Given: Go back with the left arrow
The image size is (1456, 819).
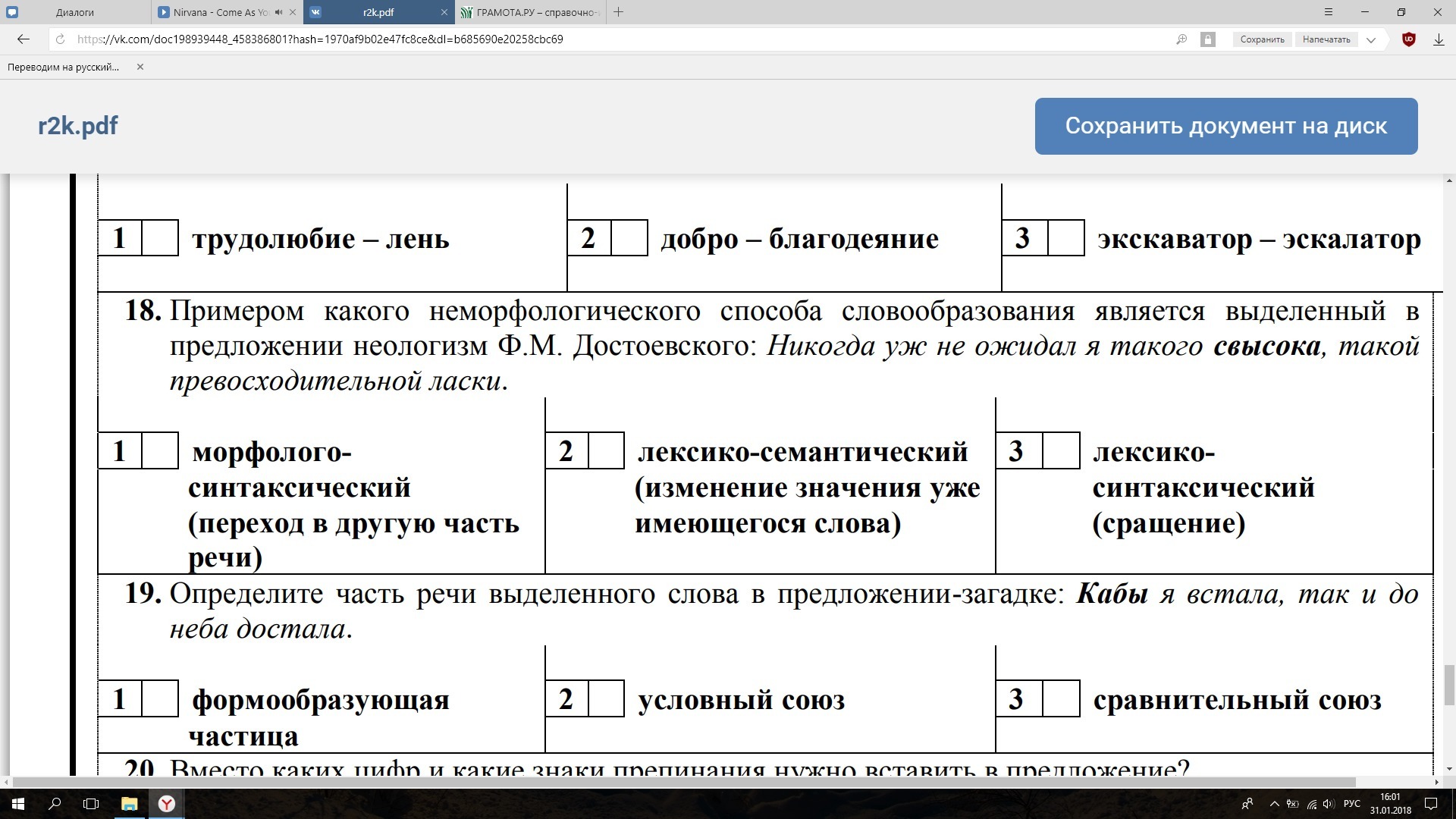Looking at the screenshot, I should [x=23, y=39].
